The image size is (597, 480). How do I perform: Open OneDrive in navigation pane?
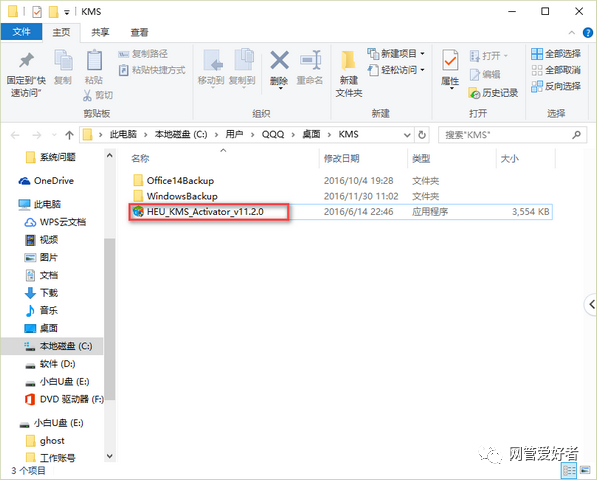pyautogui.click(x=46, y=181)
